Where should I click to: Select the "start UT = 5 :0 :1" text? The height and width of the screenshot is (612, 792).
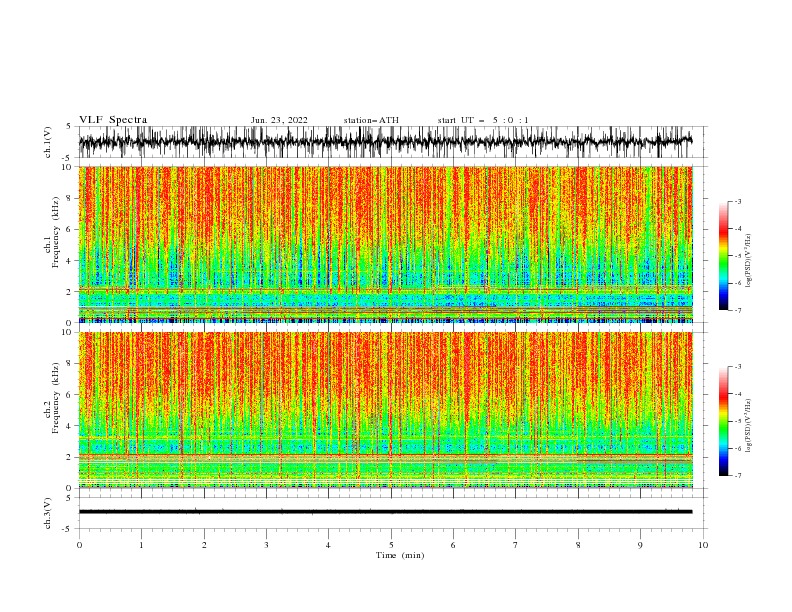(483, 120)
